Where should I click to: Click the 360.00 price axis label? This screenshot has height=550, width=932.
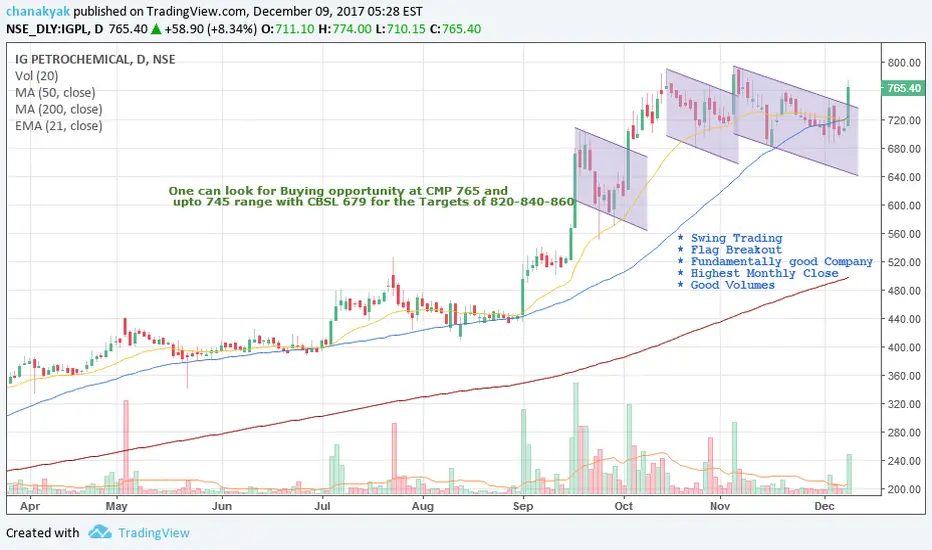coord(904,376)
